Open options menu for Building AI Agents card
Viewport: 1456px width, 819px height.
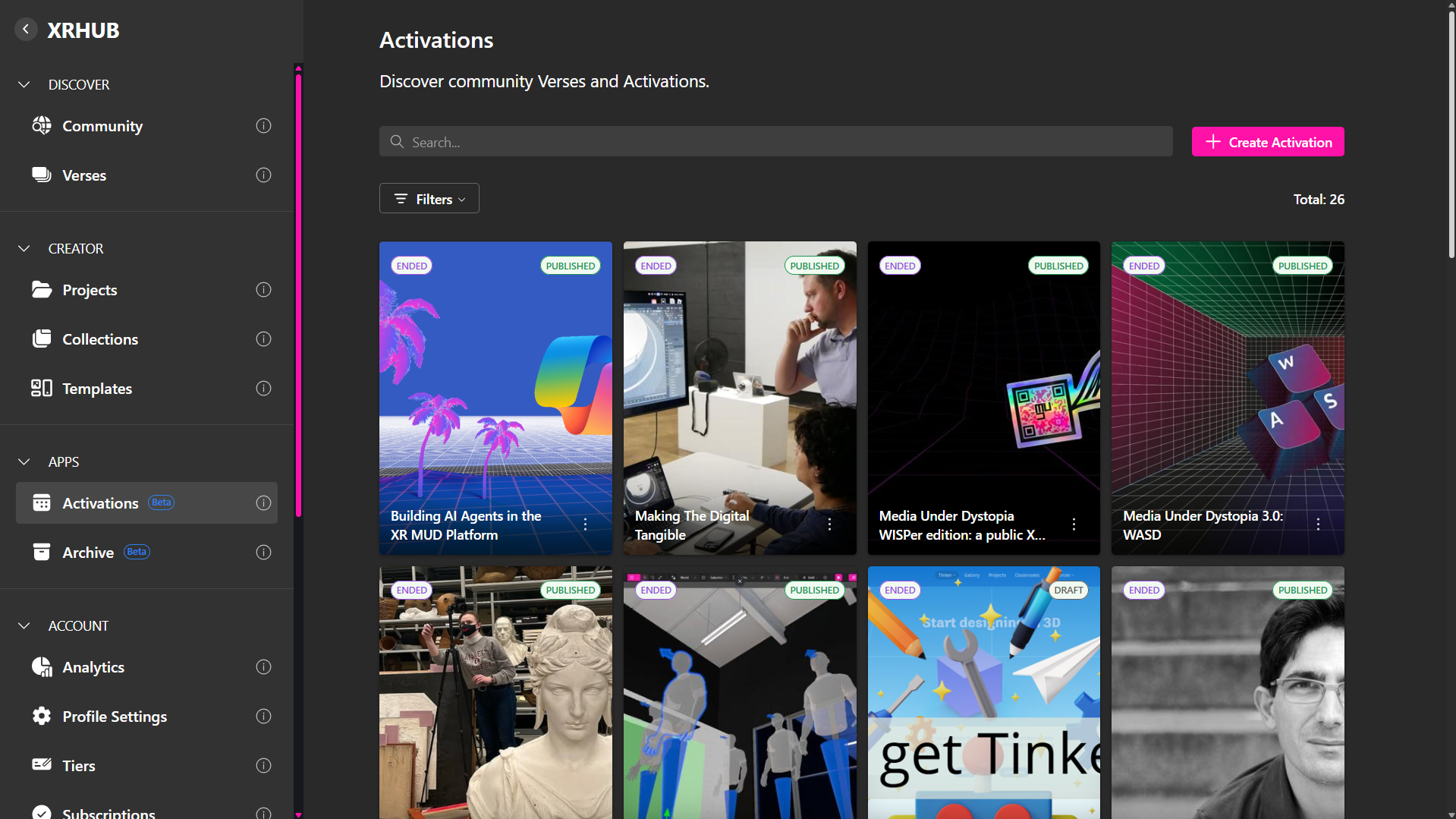[x=586, y=524]
